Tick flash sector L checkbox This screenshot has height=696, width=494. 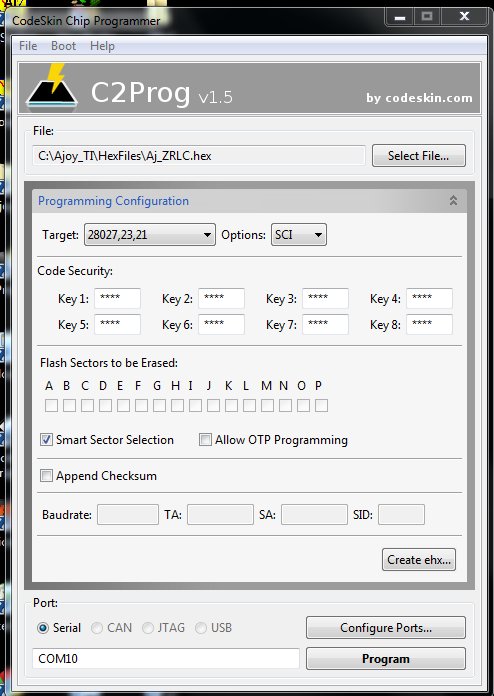coord(249,405)
